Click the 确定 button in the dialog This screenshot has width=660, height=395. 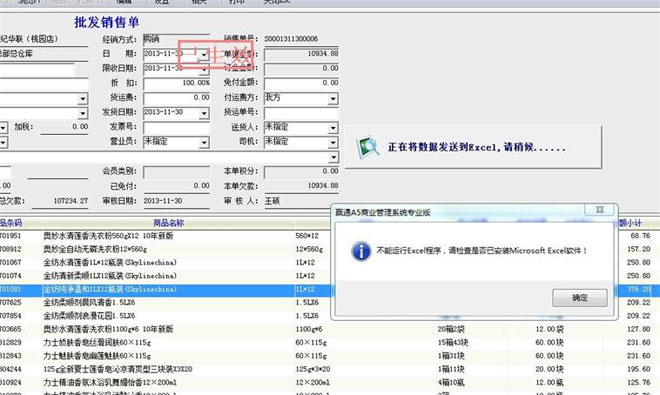(x=580, y=298)
